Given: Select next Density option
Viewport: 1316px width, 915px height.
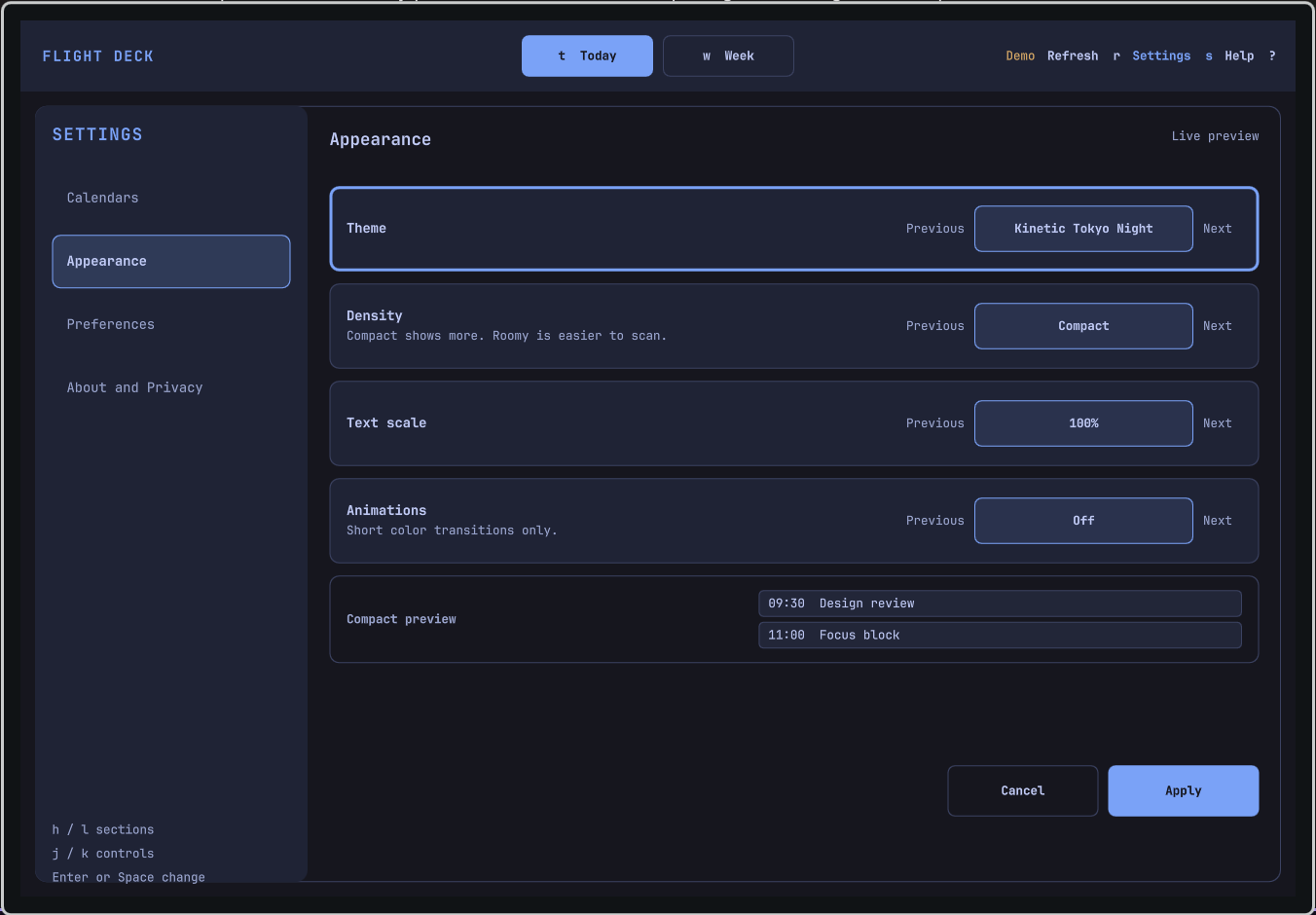Looking at the screenshot, I should [1217, 326].
